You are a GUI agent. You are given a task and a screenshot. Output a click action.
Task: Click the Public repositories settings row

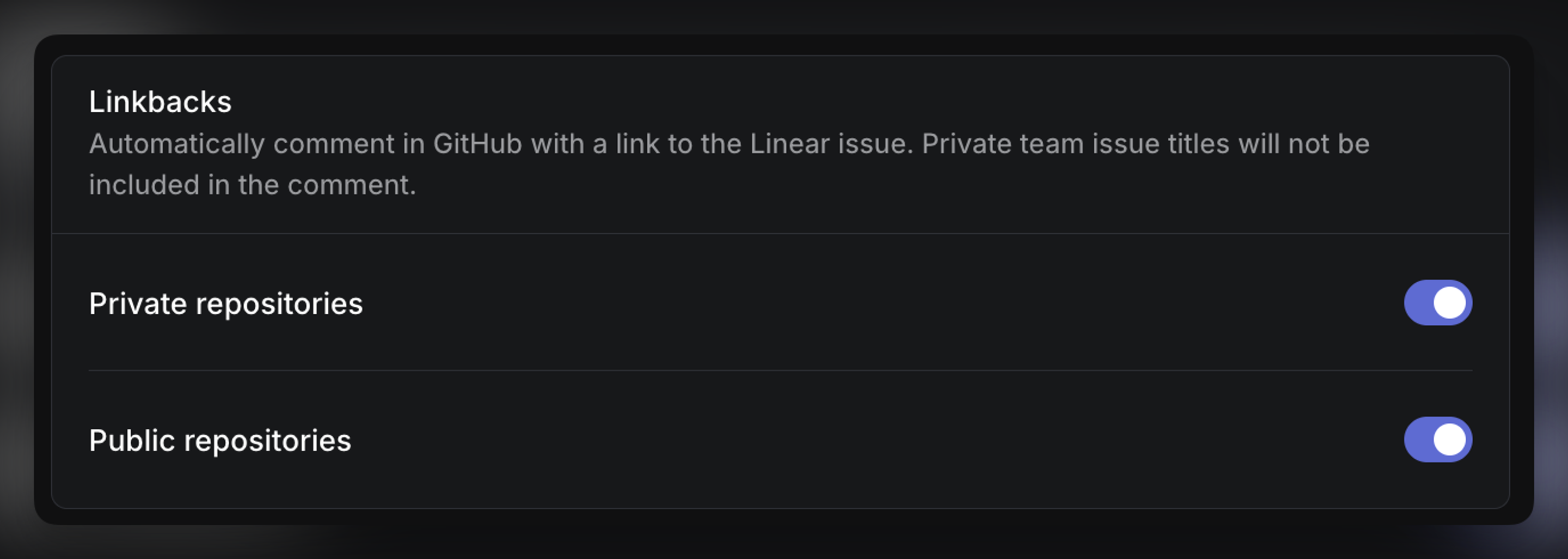click(x=779, y=440)
